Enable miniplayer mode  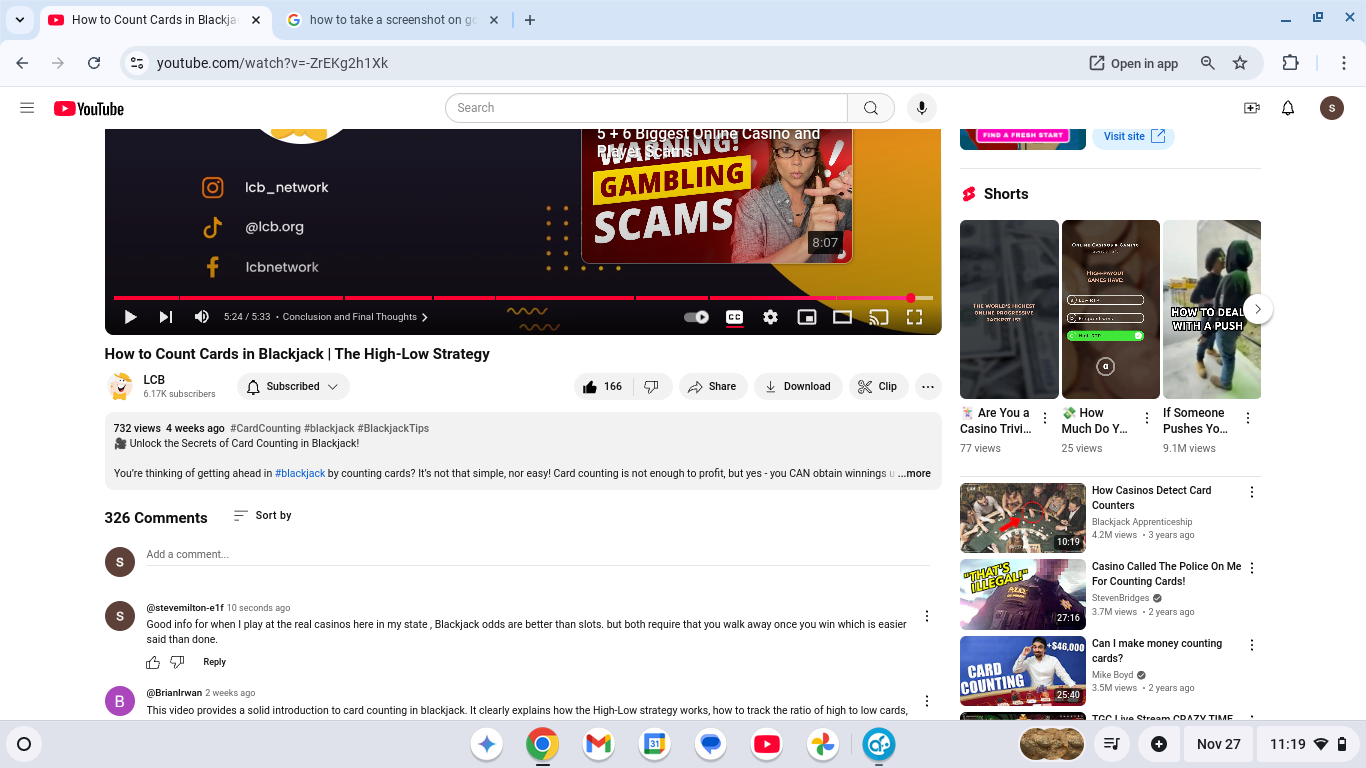806,317
